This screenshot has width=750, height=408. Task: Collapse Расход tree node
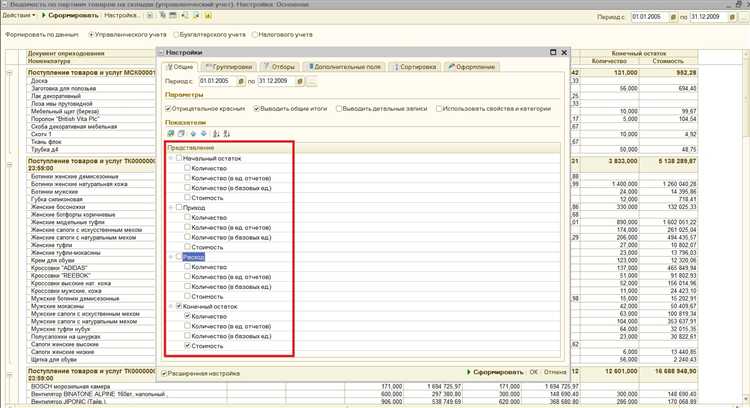[171, 257]
